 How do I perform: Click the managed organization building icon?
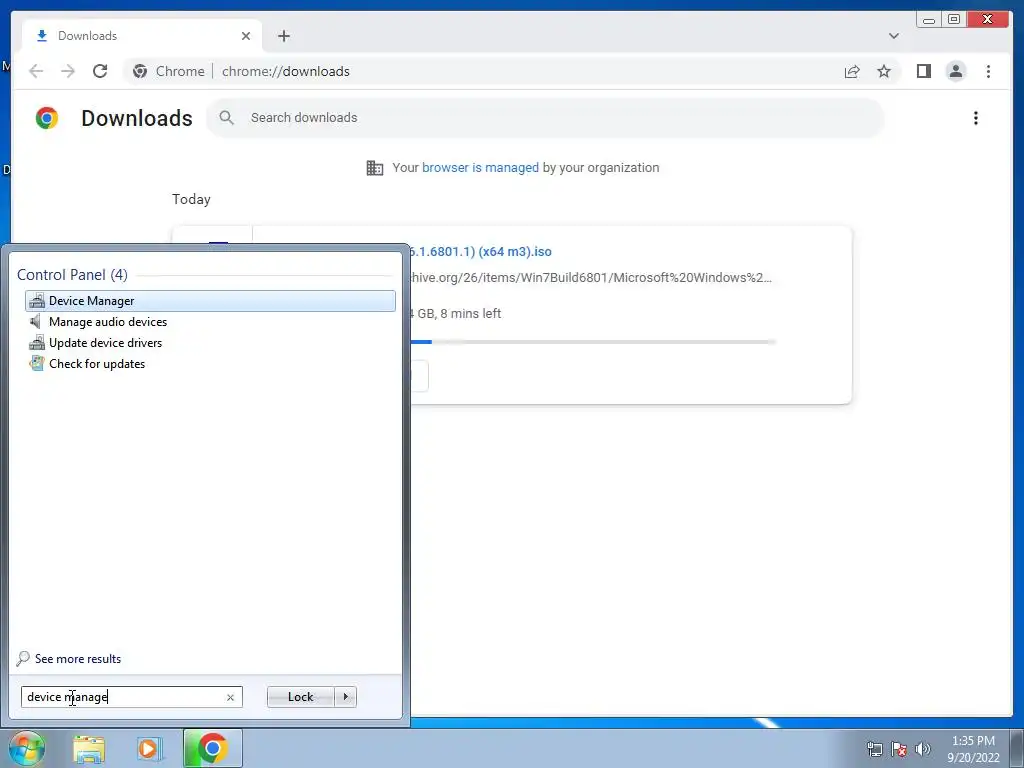click(x=375, y=168)
